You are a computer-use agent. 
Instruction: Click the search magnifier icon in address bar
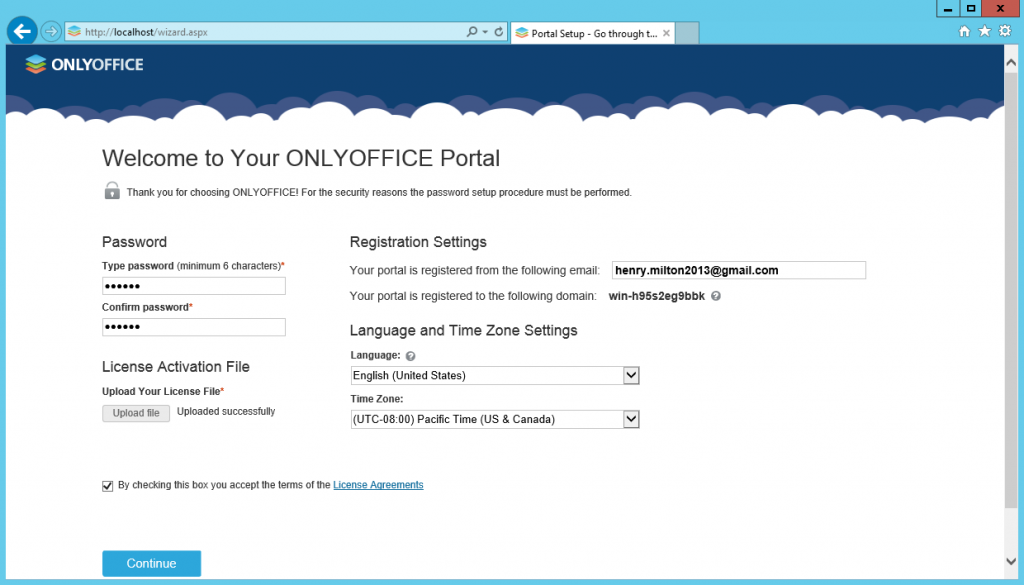click(472, 31)
